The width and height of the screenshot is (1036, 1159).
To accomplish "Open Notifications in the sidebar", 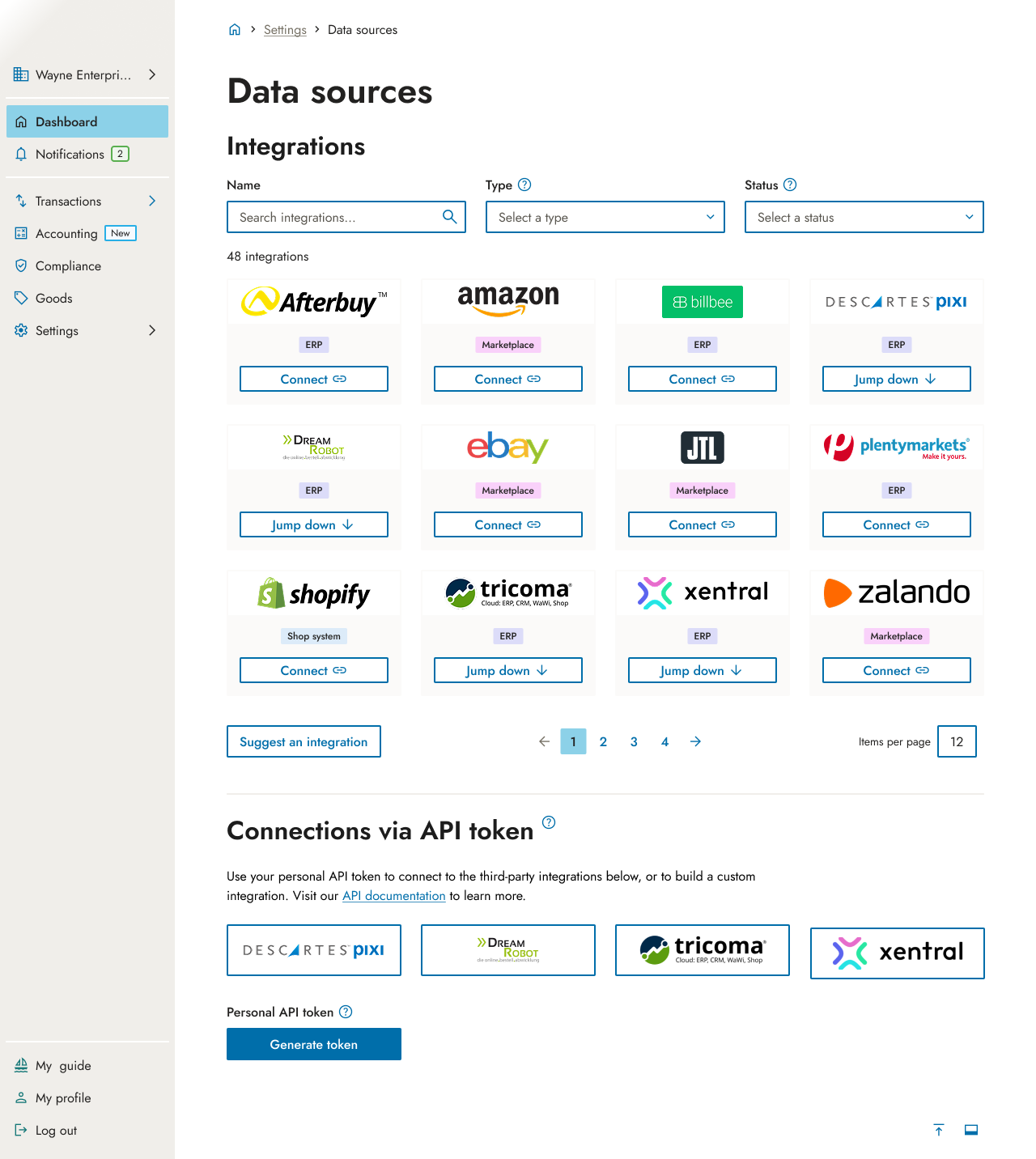I will [87, 154].
